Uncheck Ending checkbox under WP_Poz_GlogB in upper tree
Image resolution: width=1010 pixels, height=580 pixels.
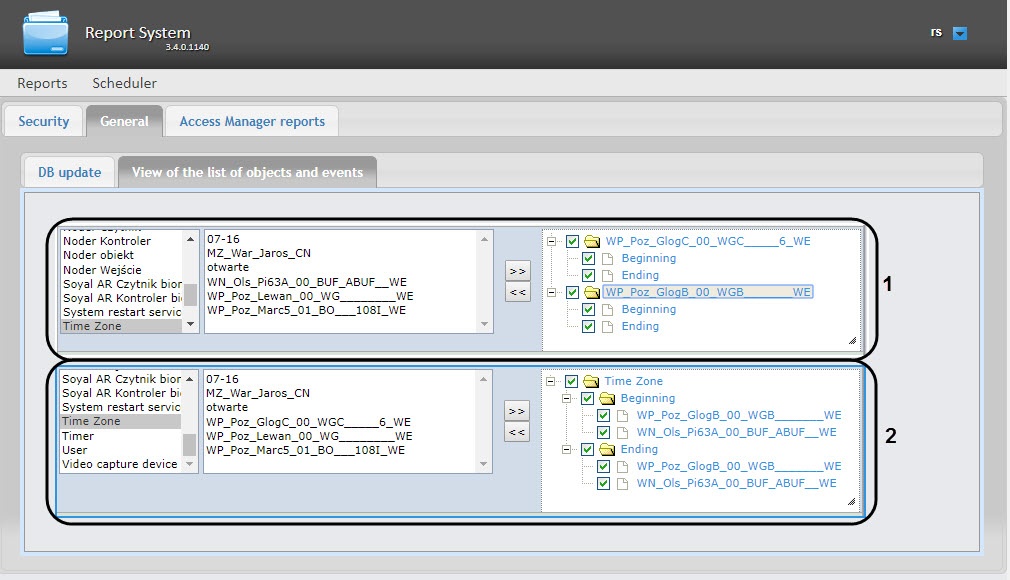pos(588,326)
